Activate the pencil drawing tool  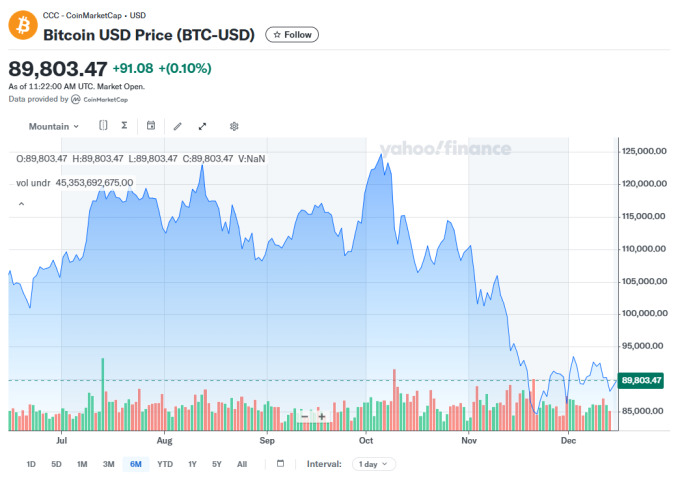point(177,126)
